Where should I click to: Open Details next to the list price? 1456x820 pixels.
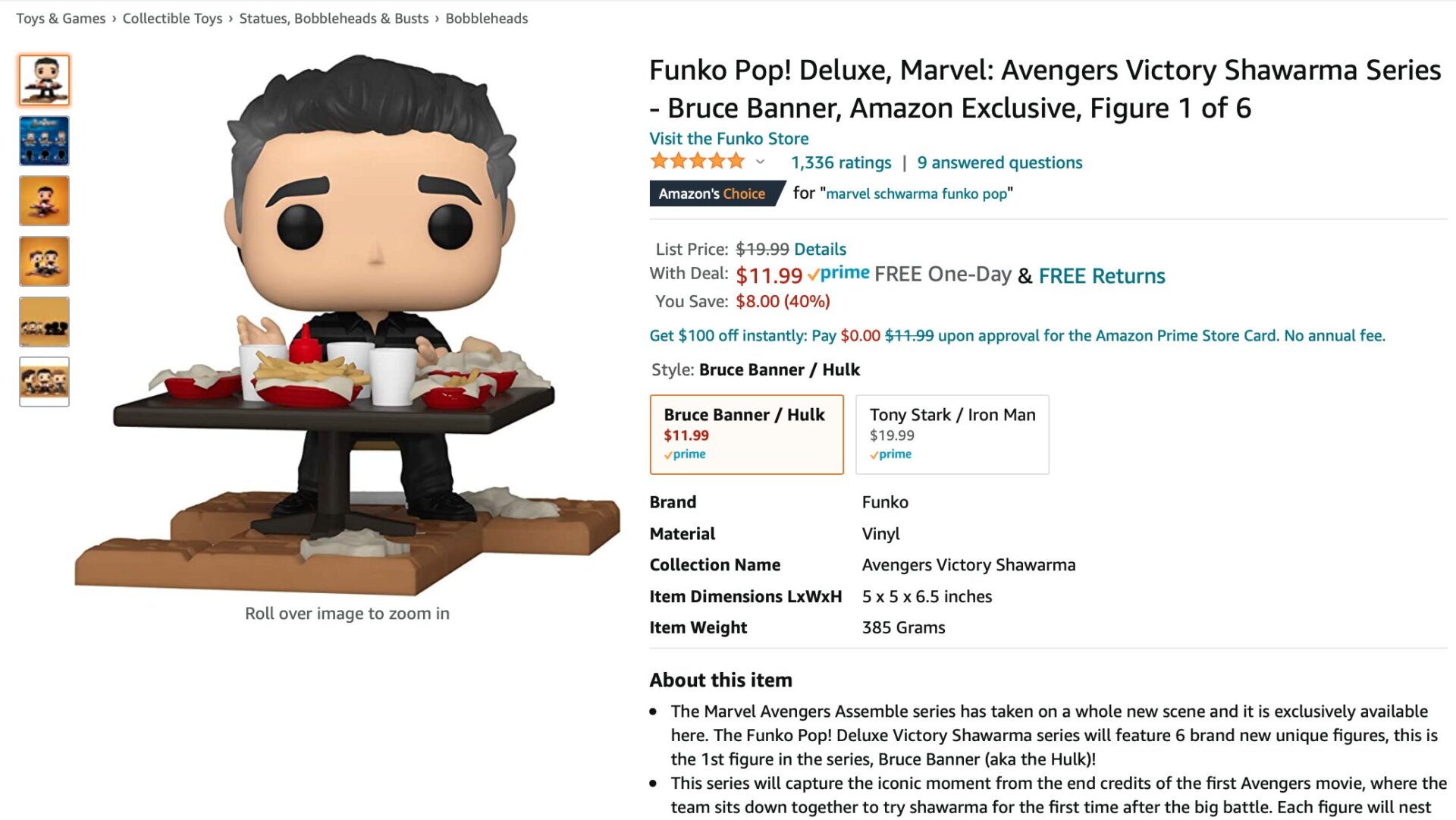coord(818,249)
